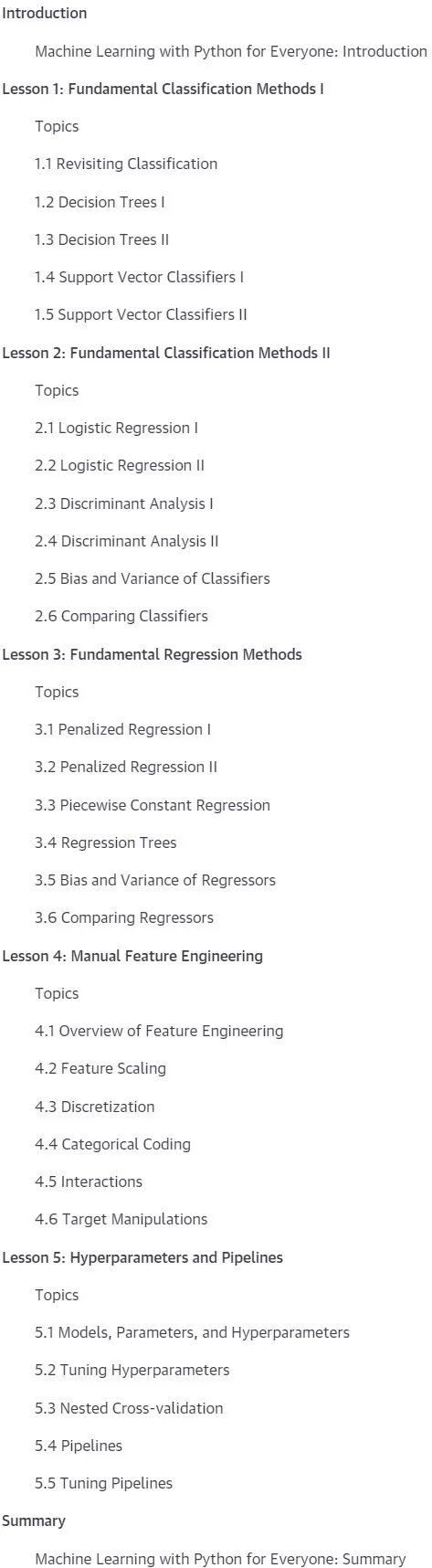Go to 2.4 Discriminant Analysis II
The width and height of the screenshot is (432, 1568).
[127, 541]
